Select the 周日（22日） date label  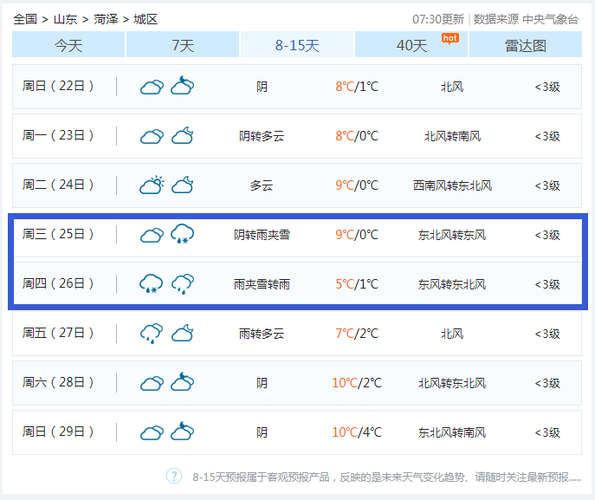point(58,86)
